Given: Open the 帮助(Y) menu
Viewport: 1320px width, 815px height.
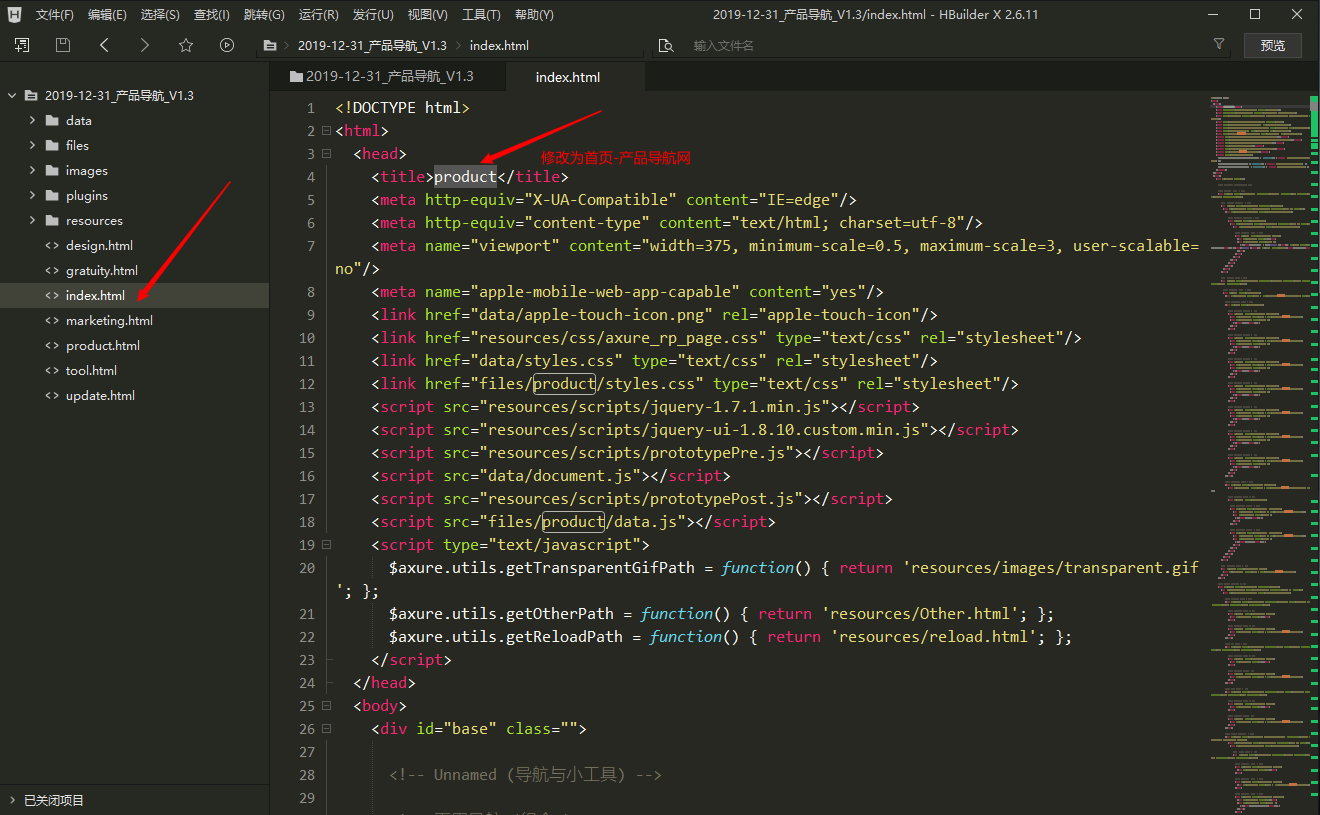Looking at the screenshot, I should coord(534,15).
